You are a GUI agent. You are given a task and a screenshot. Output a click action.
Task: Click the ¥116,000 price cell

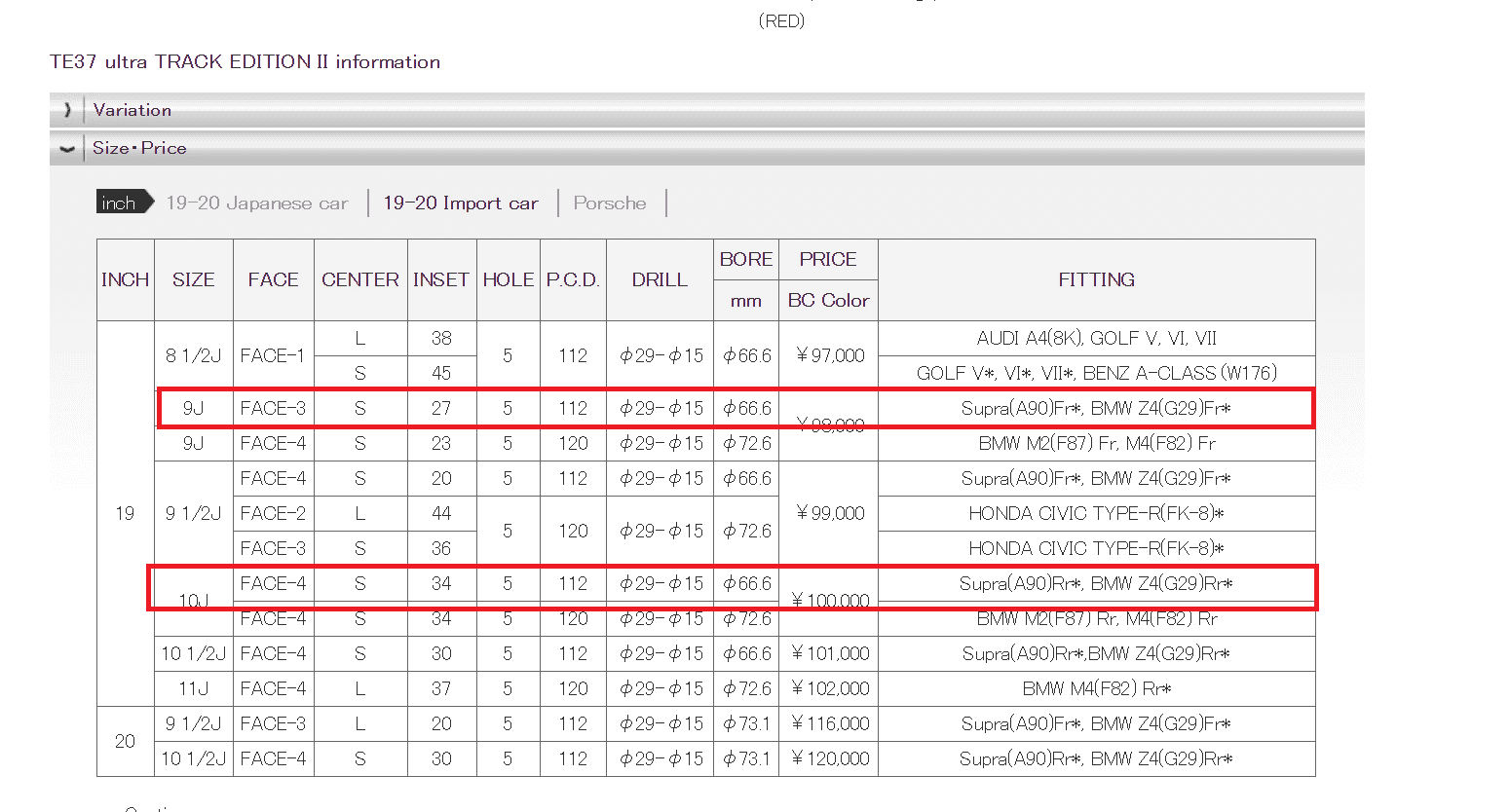(828, 723)
